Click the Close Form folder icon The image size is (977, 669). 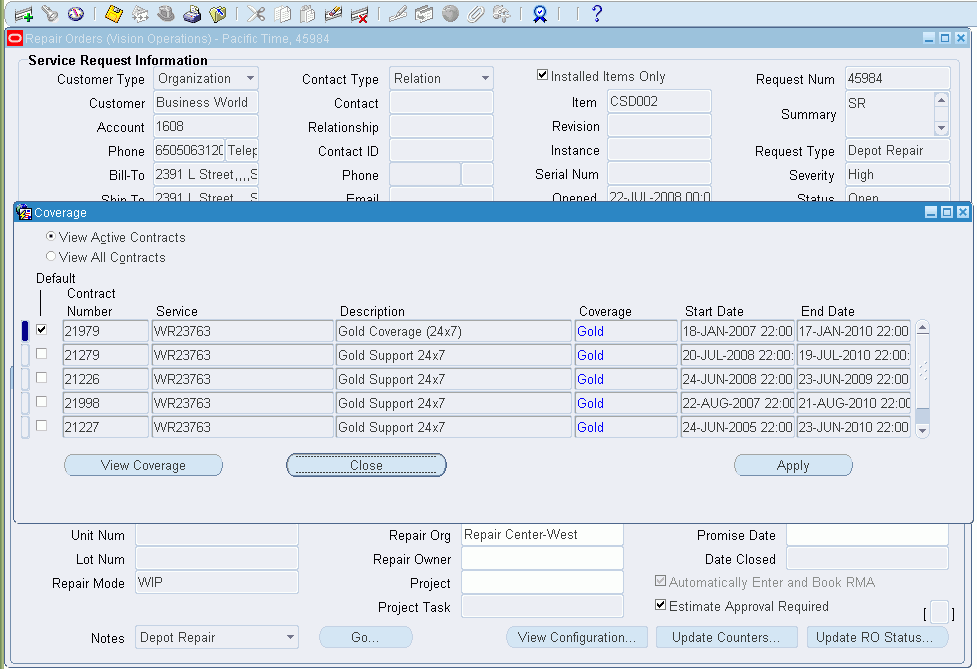(x=218, y=14)
